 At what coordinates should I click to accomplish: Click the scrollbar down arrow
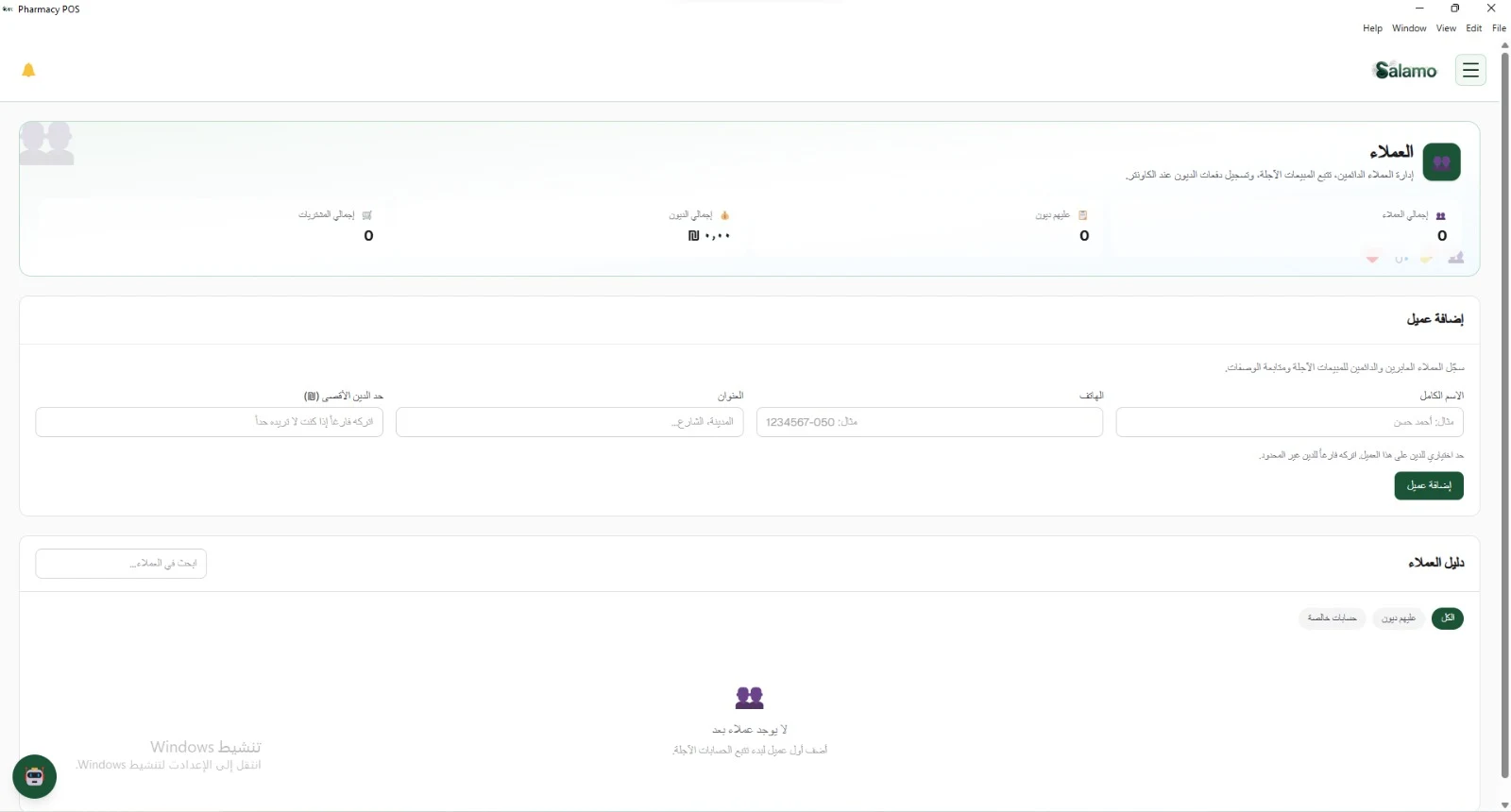click(1504, 805)
